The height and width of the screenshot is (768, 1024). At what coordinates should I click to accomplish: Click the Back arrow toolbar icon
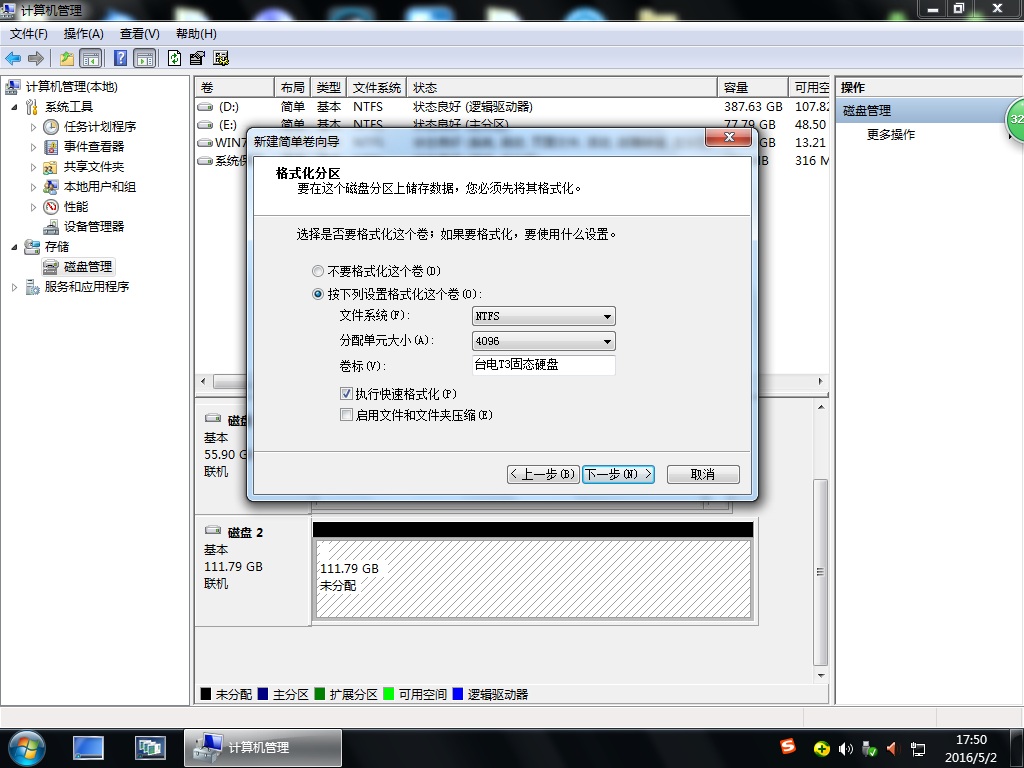13,59
